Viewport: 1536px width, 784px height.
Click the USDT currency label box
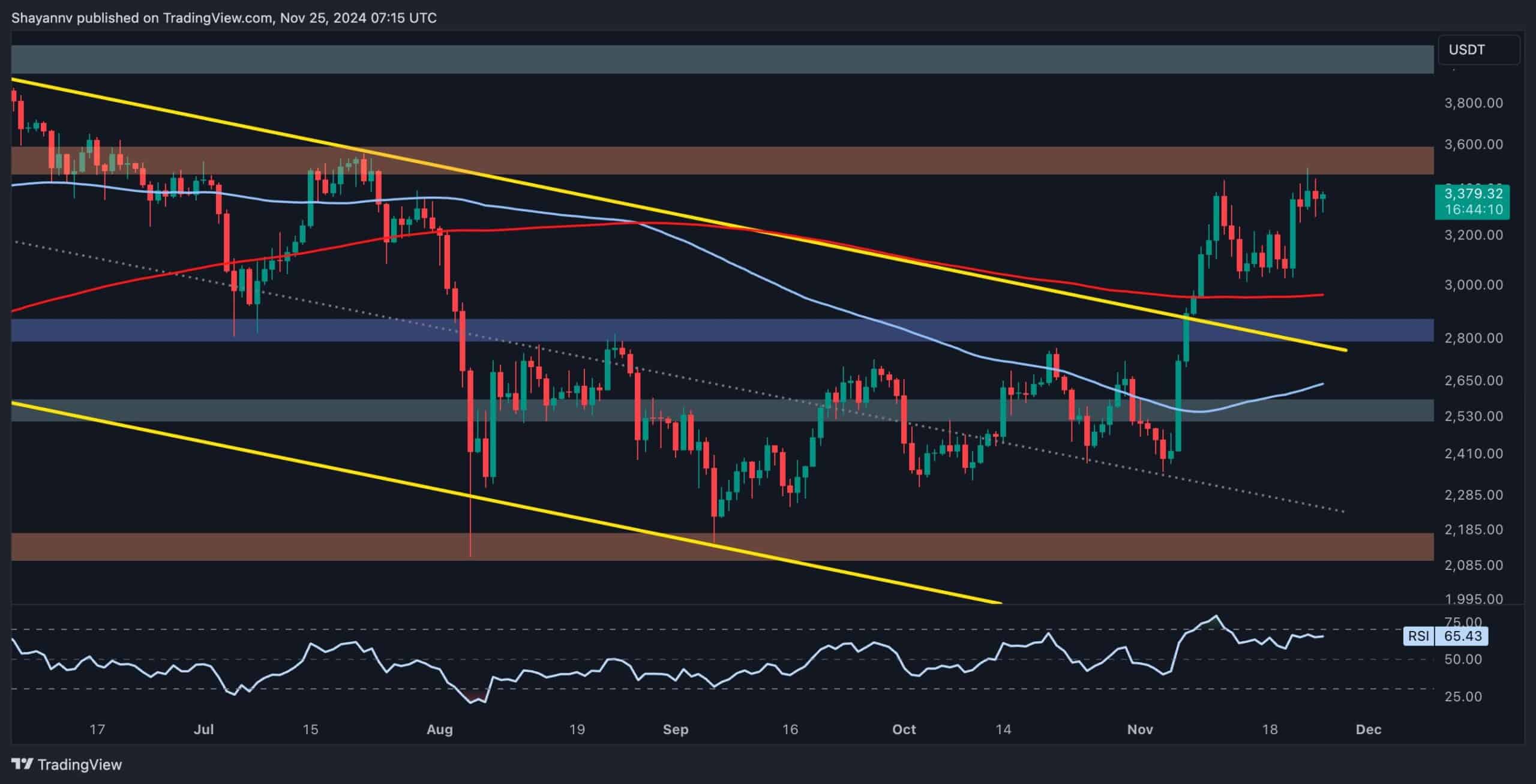tap(1479, 50)
